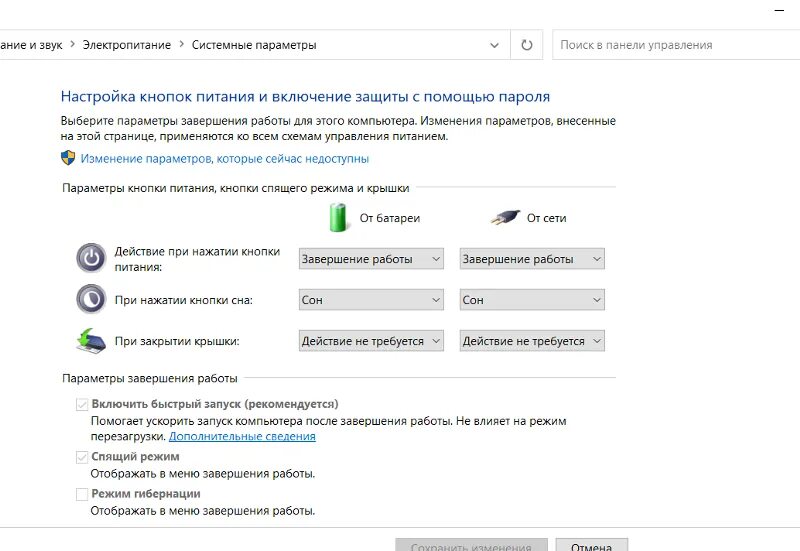Open the power button action dropdown when plugged in
Viewport: 800px width, 551px height.
coord(532,259)
